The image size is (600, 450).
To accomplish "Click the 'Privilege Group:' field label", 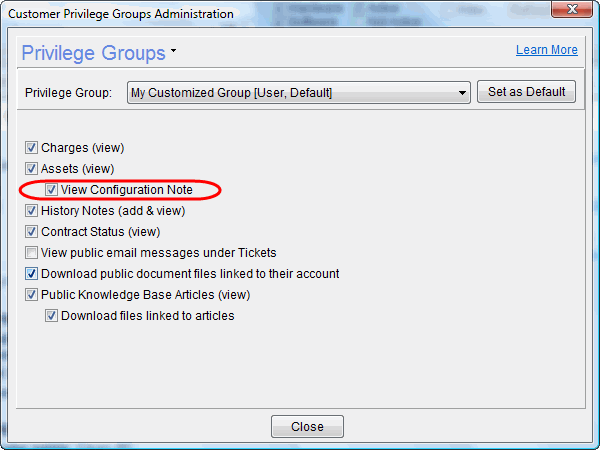I will 70,93.
